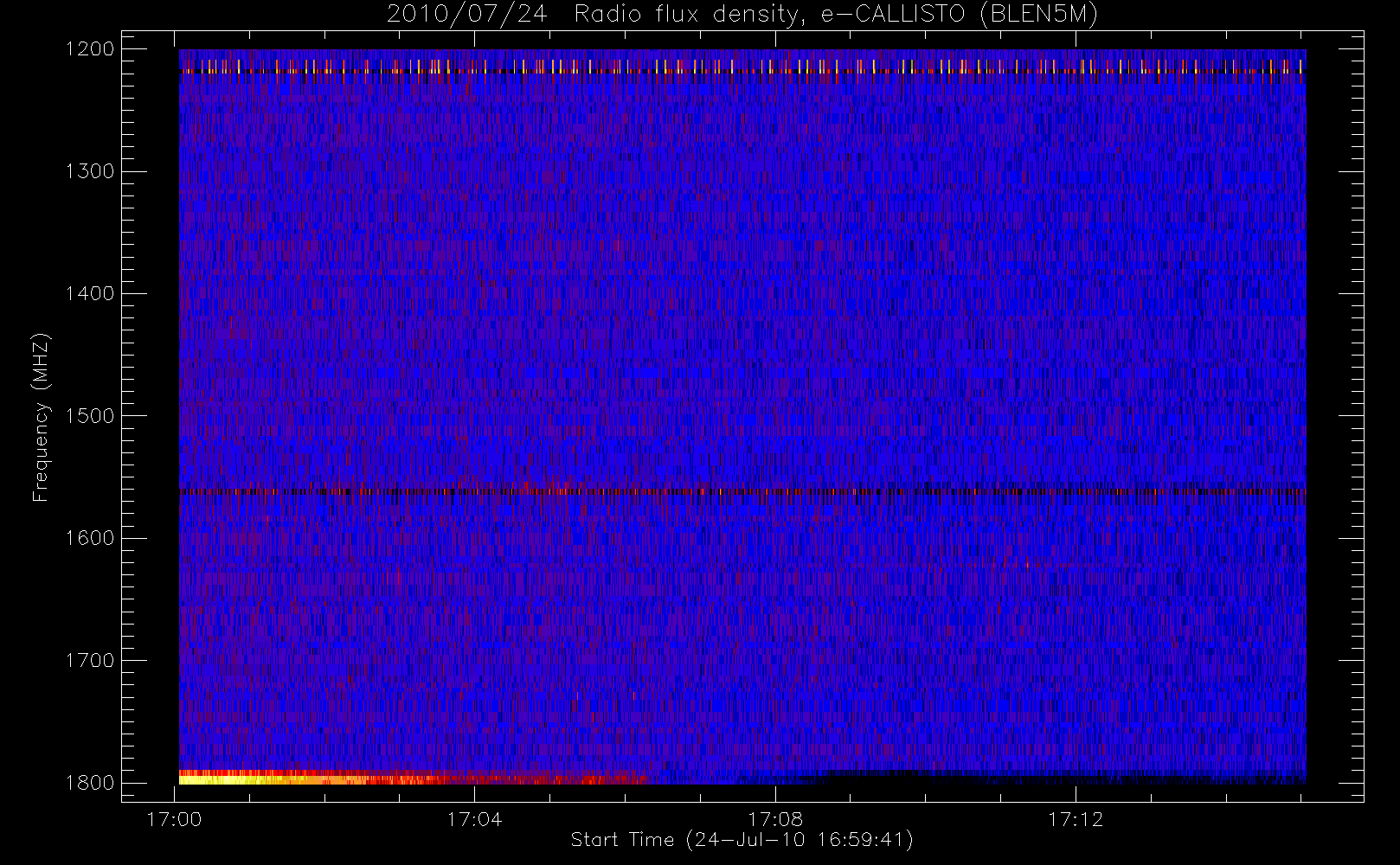Screen dimensions: 1400x865
Task: Click the 1300 frequency tick label
Action: [x=90, y=171]
